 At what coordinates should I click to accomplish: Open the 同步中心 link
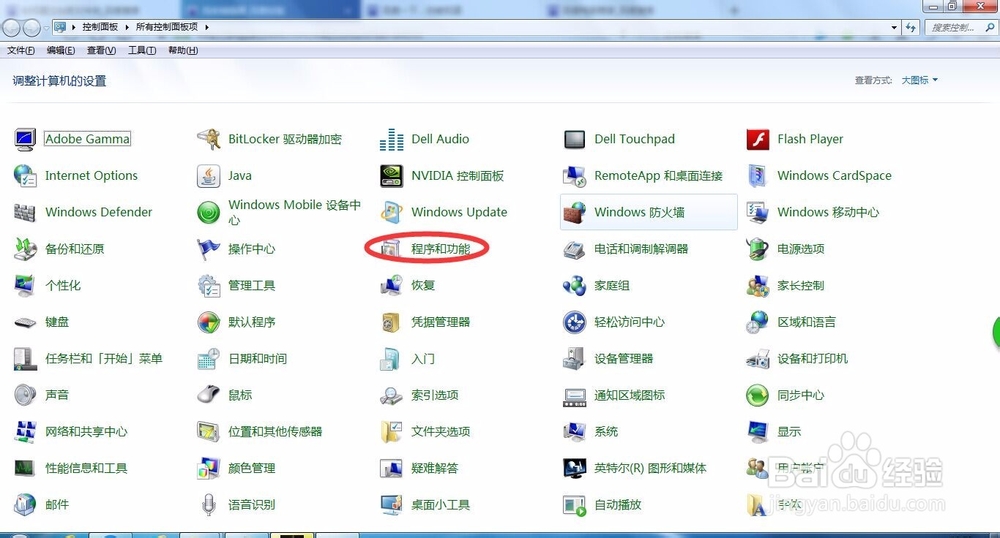pos(800,395)
